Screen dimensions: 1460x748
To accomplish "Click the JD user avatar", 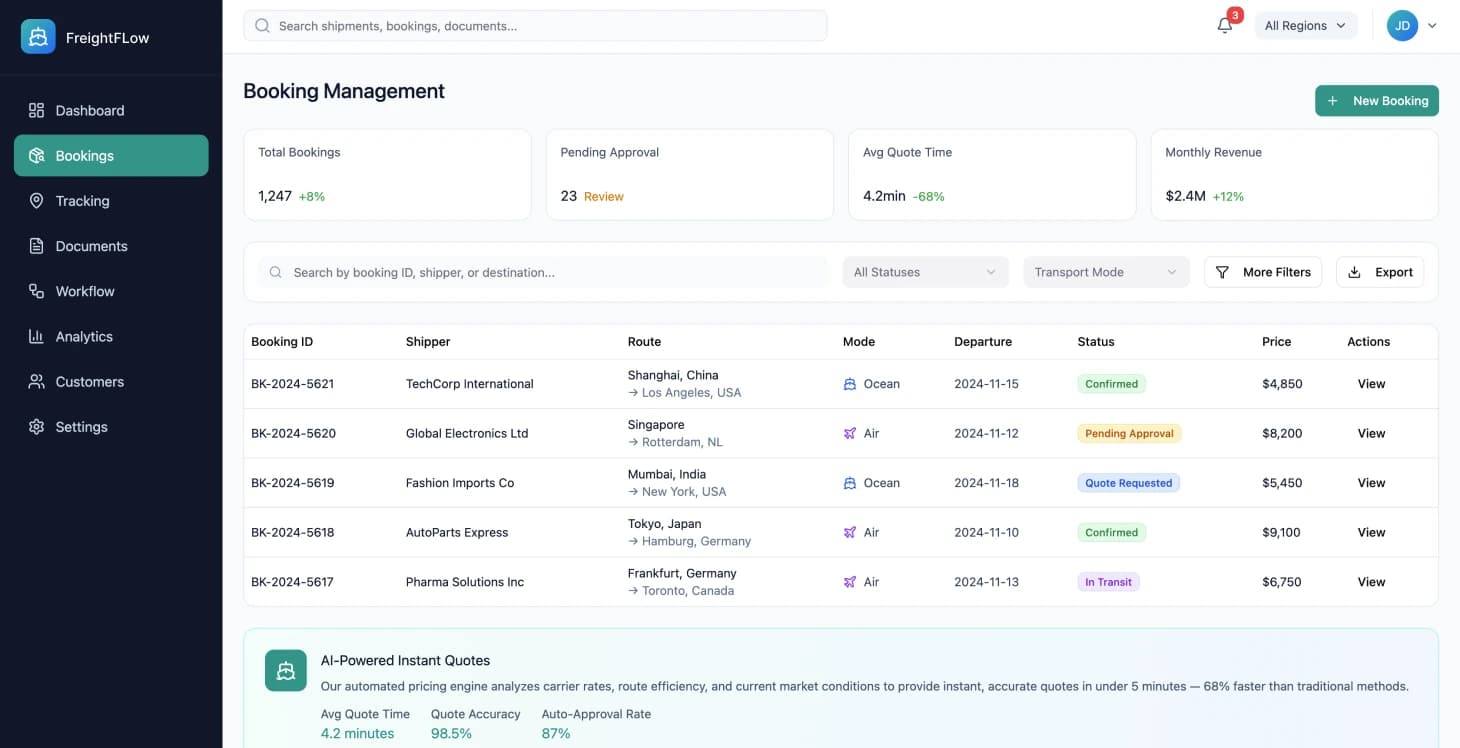I will 1402,26.
